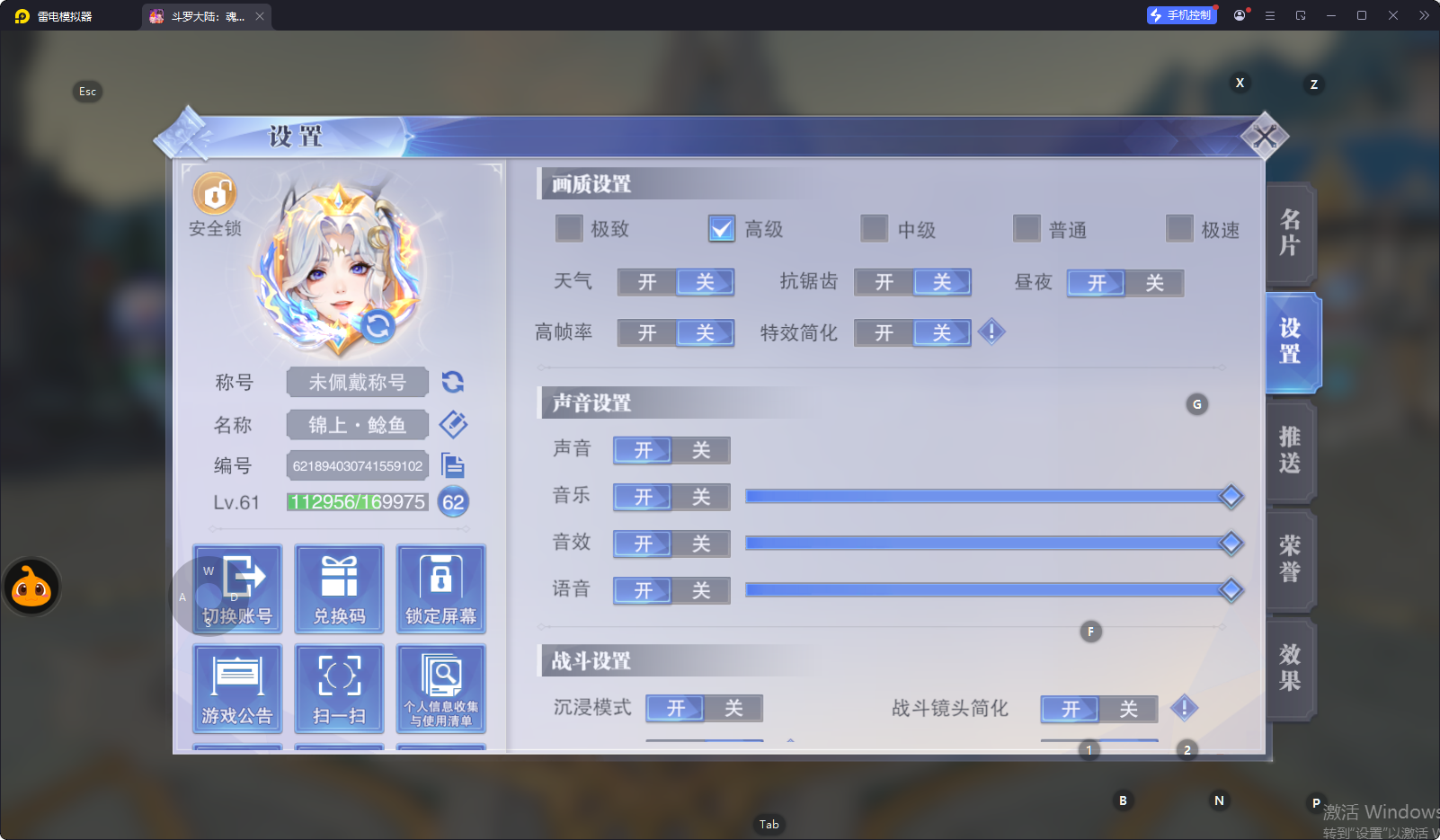Image resolution: width=1440 pixels, height=840 pixels.
Task: Click the 特效简化 info exclamation icon
Action: (991, 332)
